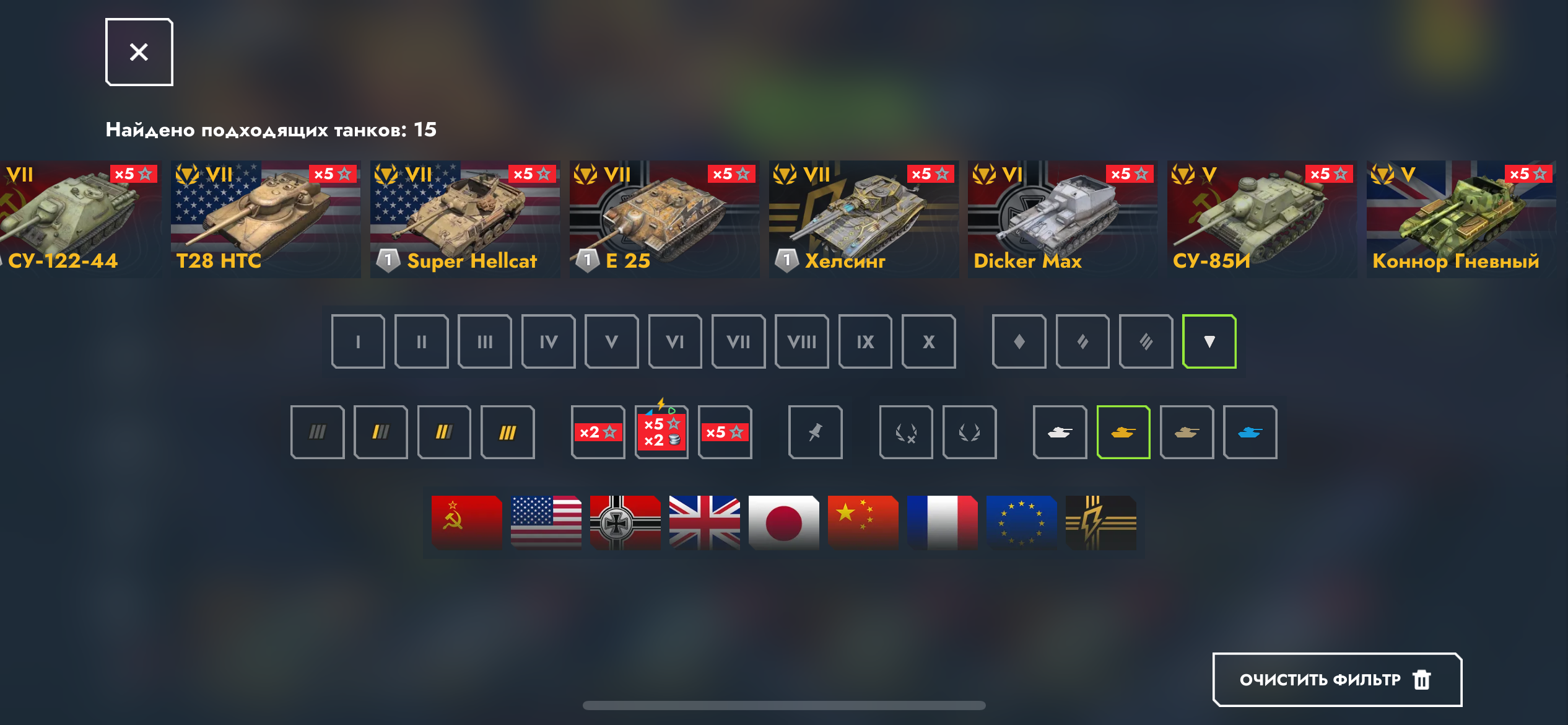Image resolution: width=1568 pixels, height=725 pixels.
Task: Select the white regular tank type filter
Action: click(1060, 432)
